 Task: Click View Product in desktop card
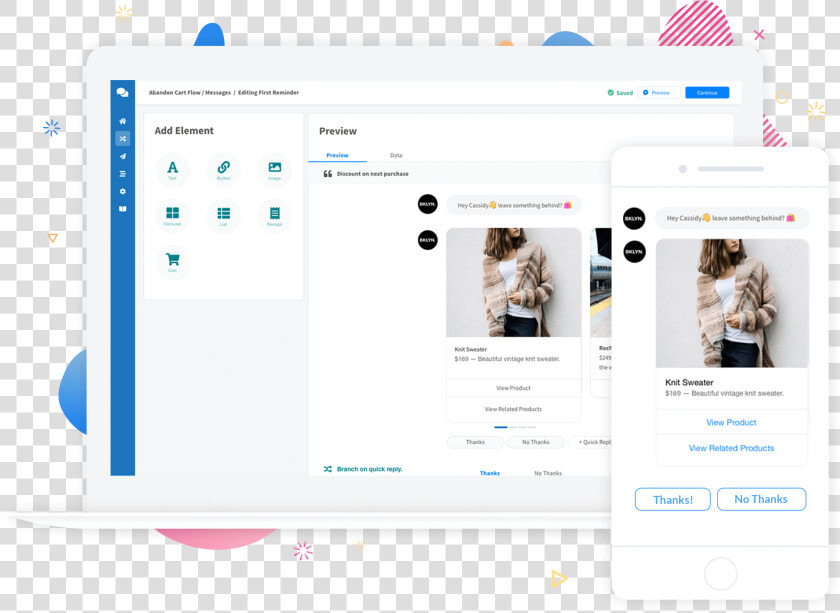pos(513,388)
